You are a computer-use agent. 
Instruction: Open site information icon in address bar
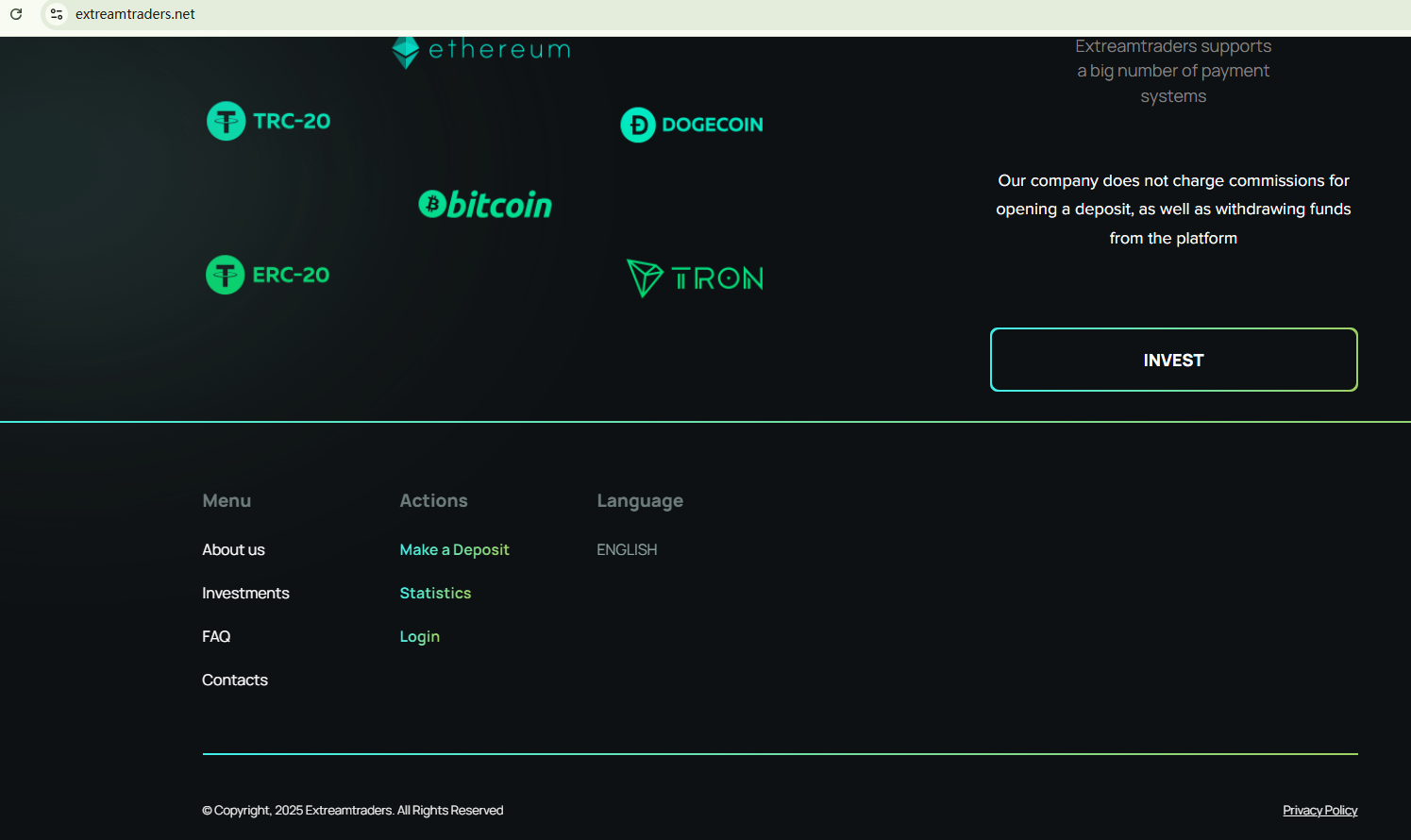(57, 14)
